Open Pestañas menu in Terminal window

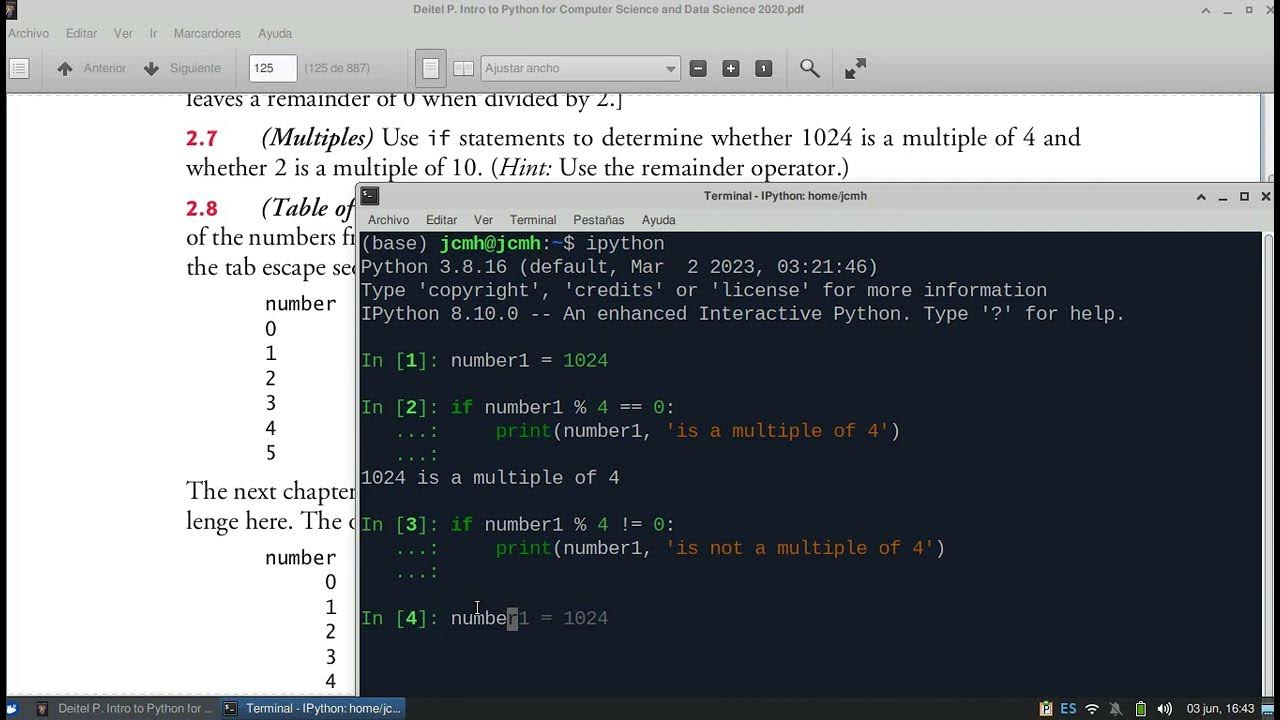tap(598, 220)
